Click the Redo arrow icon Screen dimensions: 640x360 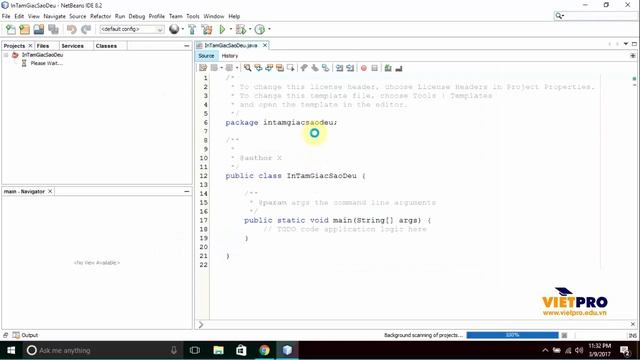(86, 29)
